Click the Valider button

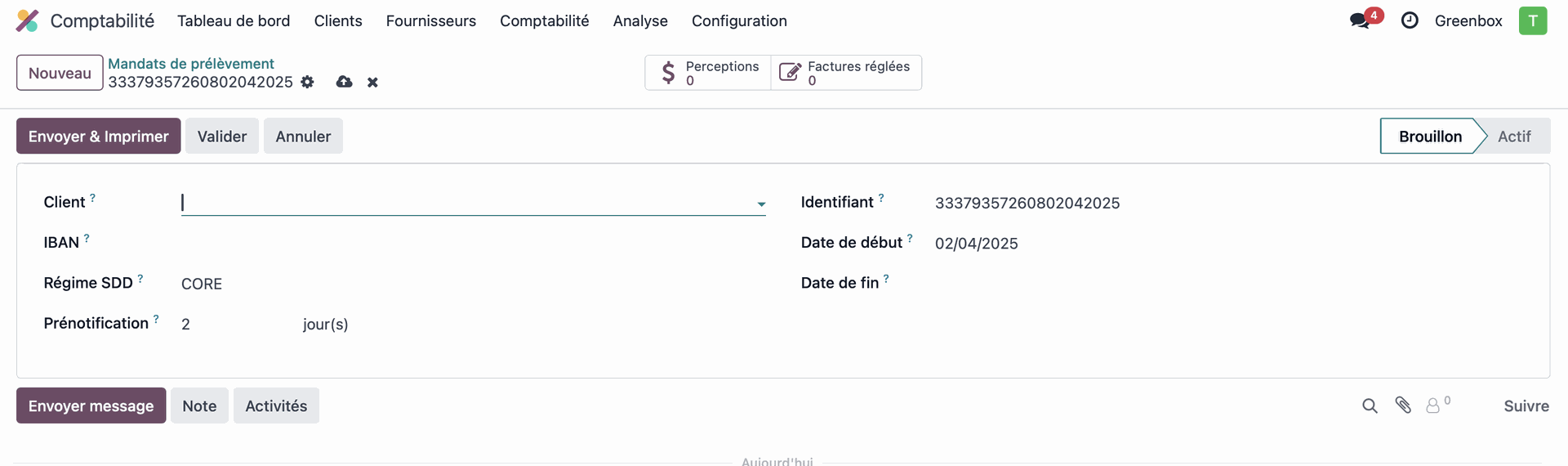[x=221, y=136]
